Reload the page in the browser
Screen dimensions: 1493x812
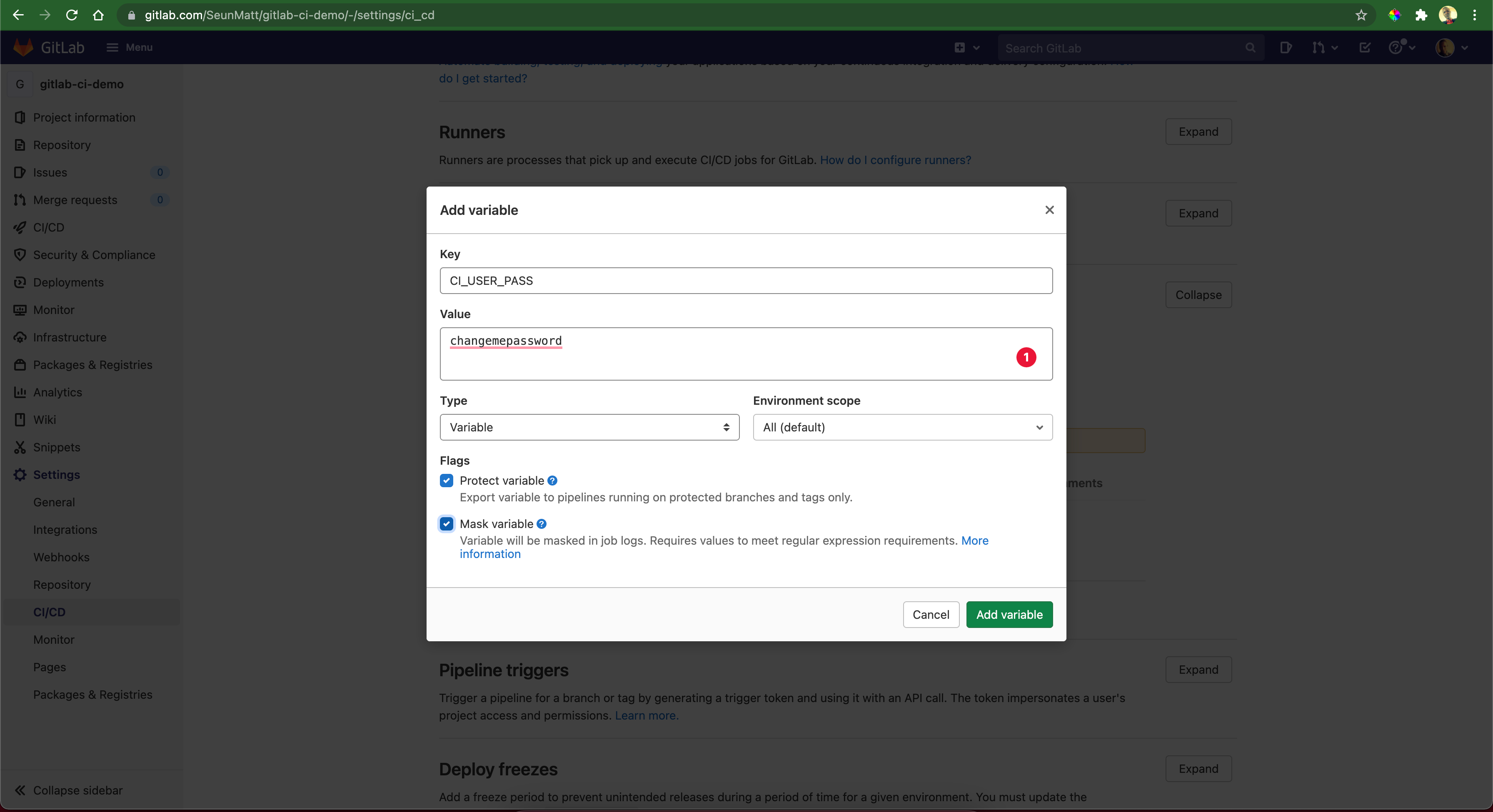pos(72,15)
